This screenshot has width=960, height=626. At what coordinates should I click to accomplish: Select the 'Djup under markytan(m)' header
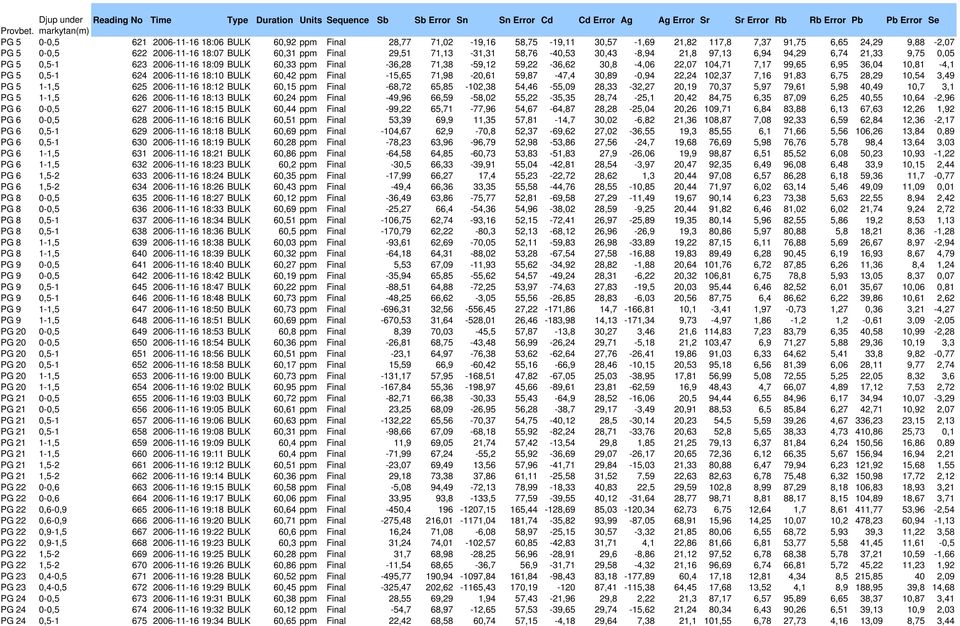point(64,25)
